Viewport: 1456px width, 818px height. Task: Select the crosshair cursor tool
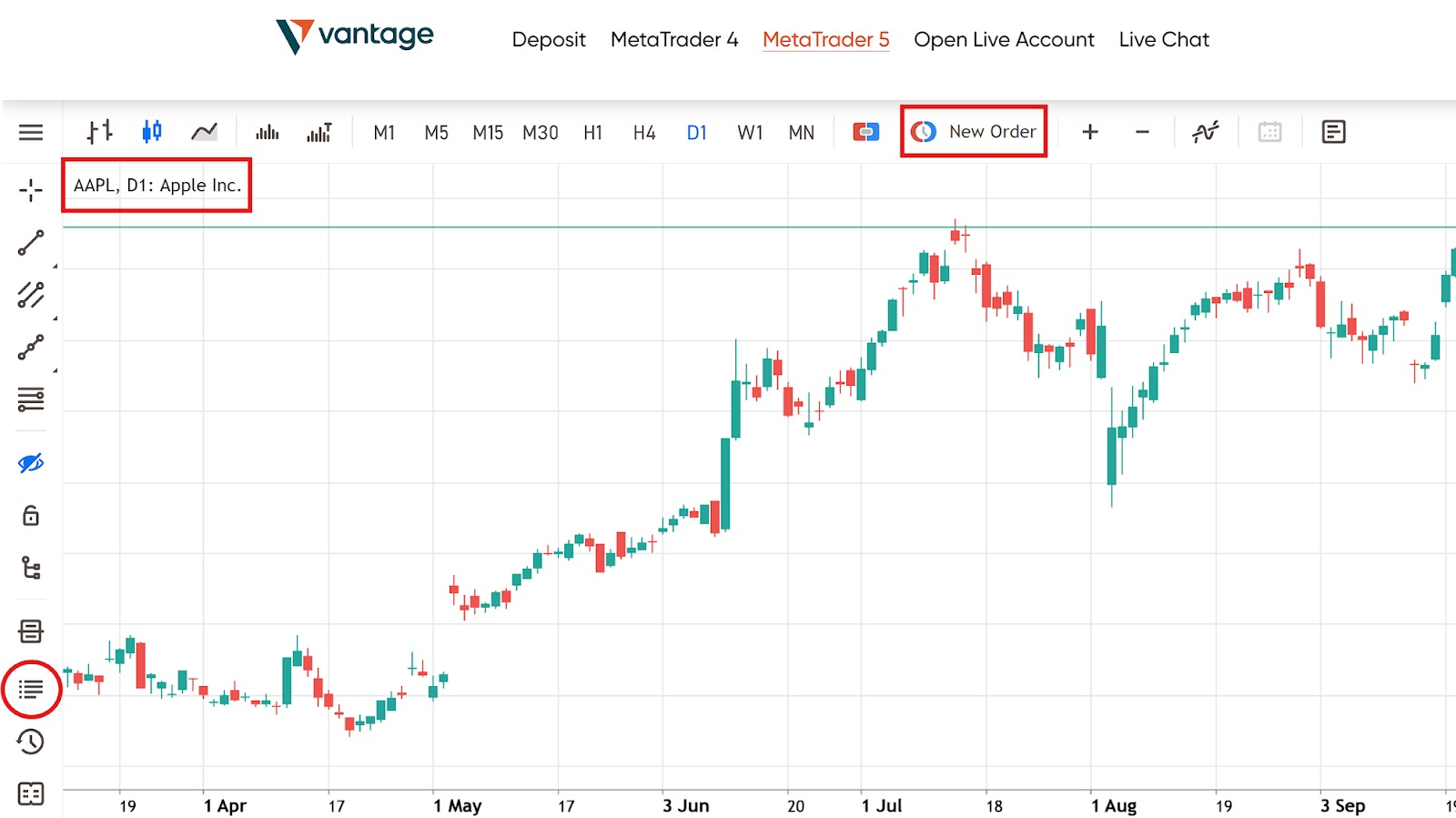(31, 190)
